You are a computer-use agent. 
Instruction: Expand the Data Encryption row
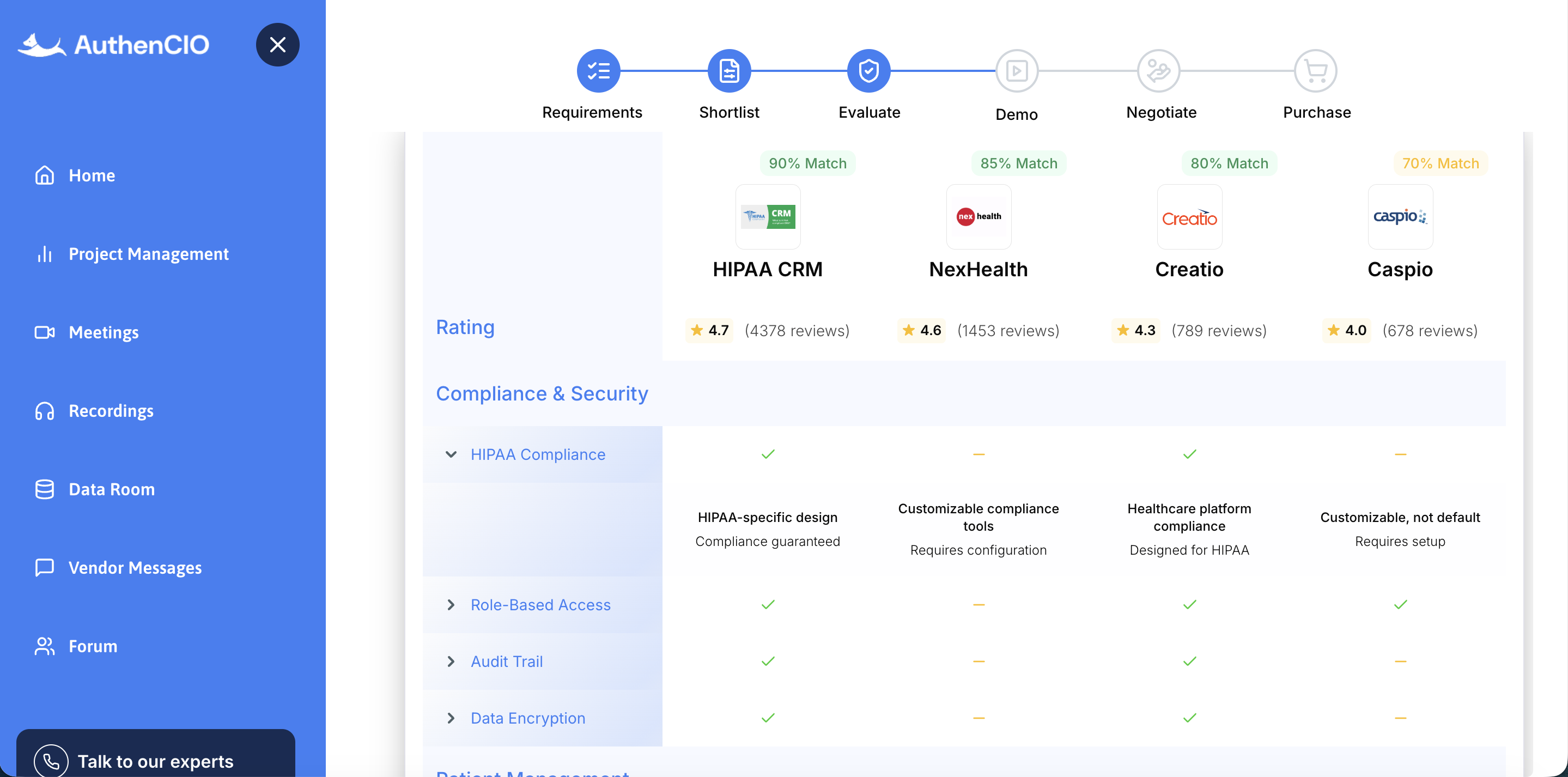pyautogui.click(x=451, y=718)
